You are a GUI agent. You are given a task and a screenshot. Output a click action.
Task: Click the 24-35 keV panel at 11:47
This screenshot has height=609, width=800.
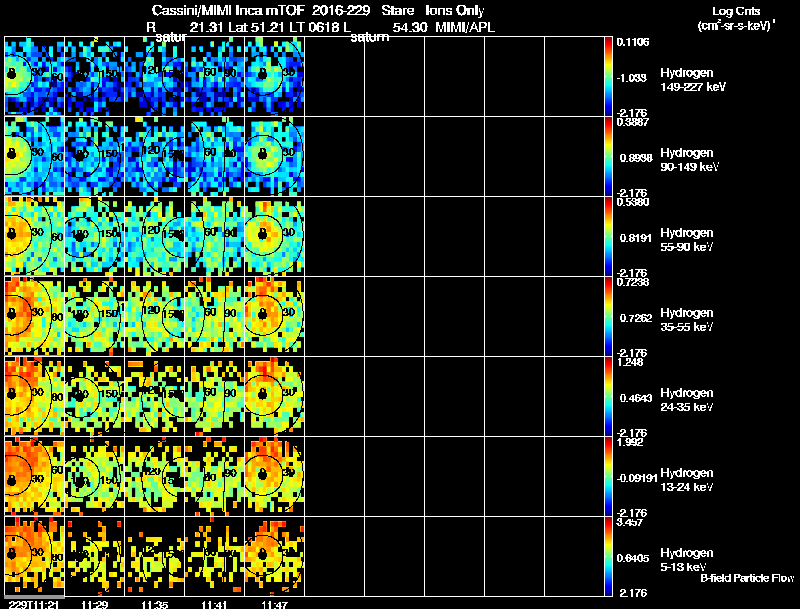[274, 396]
